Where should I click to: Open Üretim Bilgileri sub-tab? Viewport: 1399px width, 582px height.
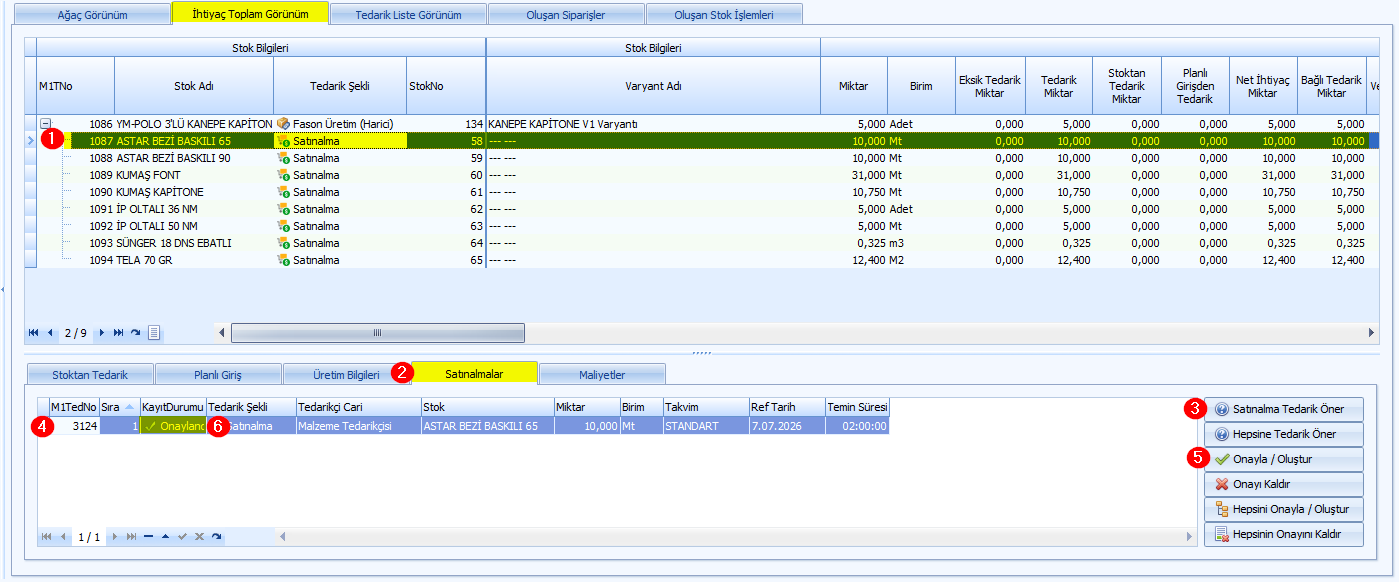pos(347,375)
